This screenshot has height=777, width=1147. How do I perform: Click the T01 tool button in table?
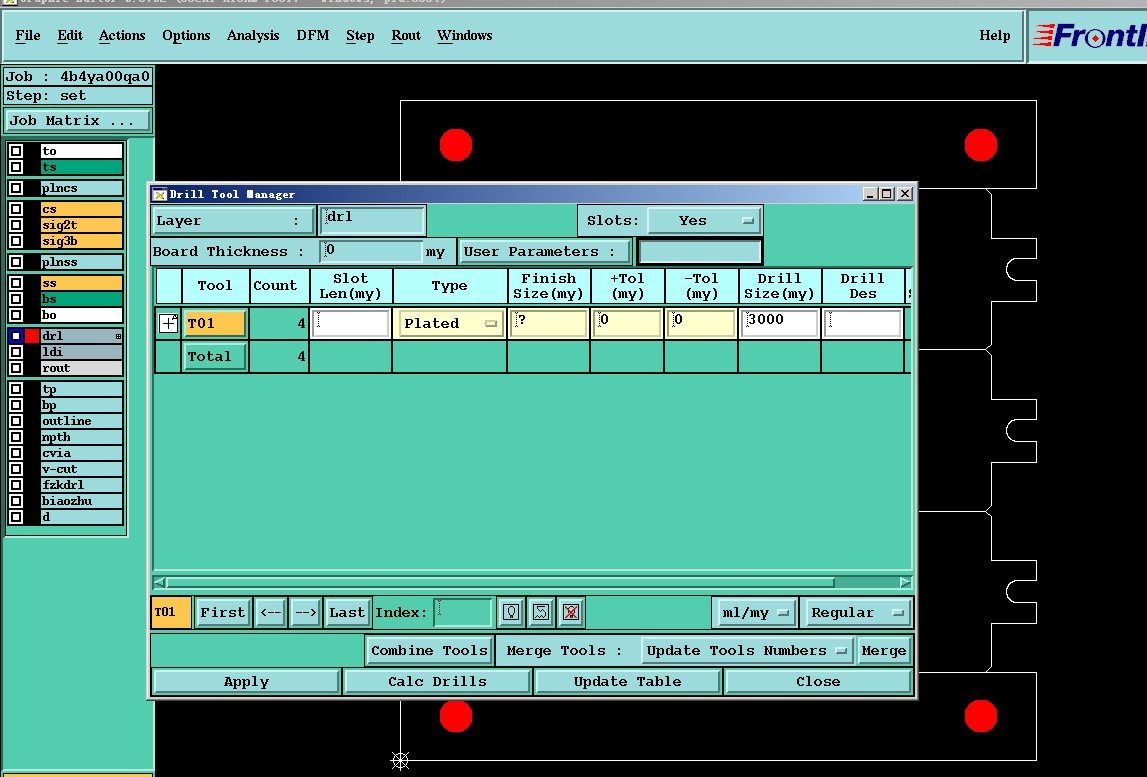tap(214, 323)
